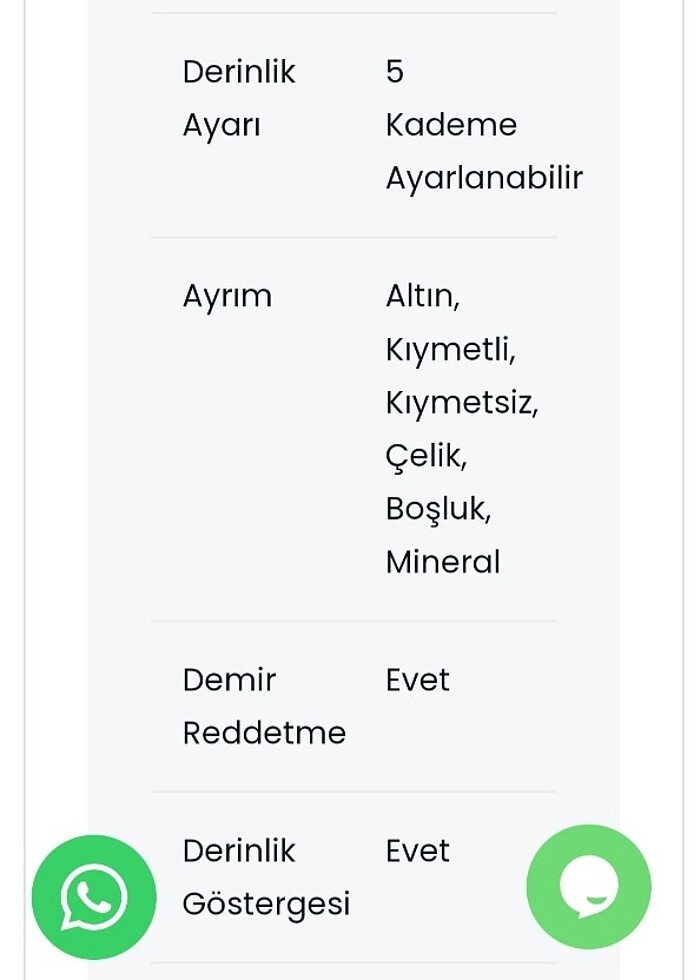This screenshot has width=700, height=980.
Task: Click the Kıymetli value text
Action: [450, 349]
